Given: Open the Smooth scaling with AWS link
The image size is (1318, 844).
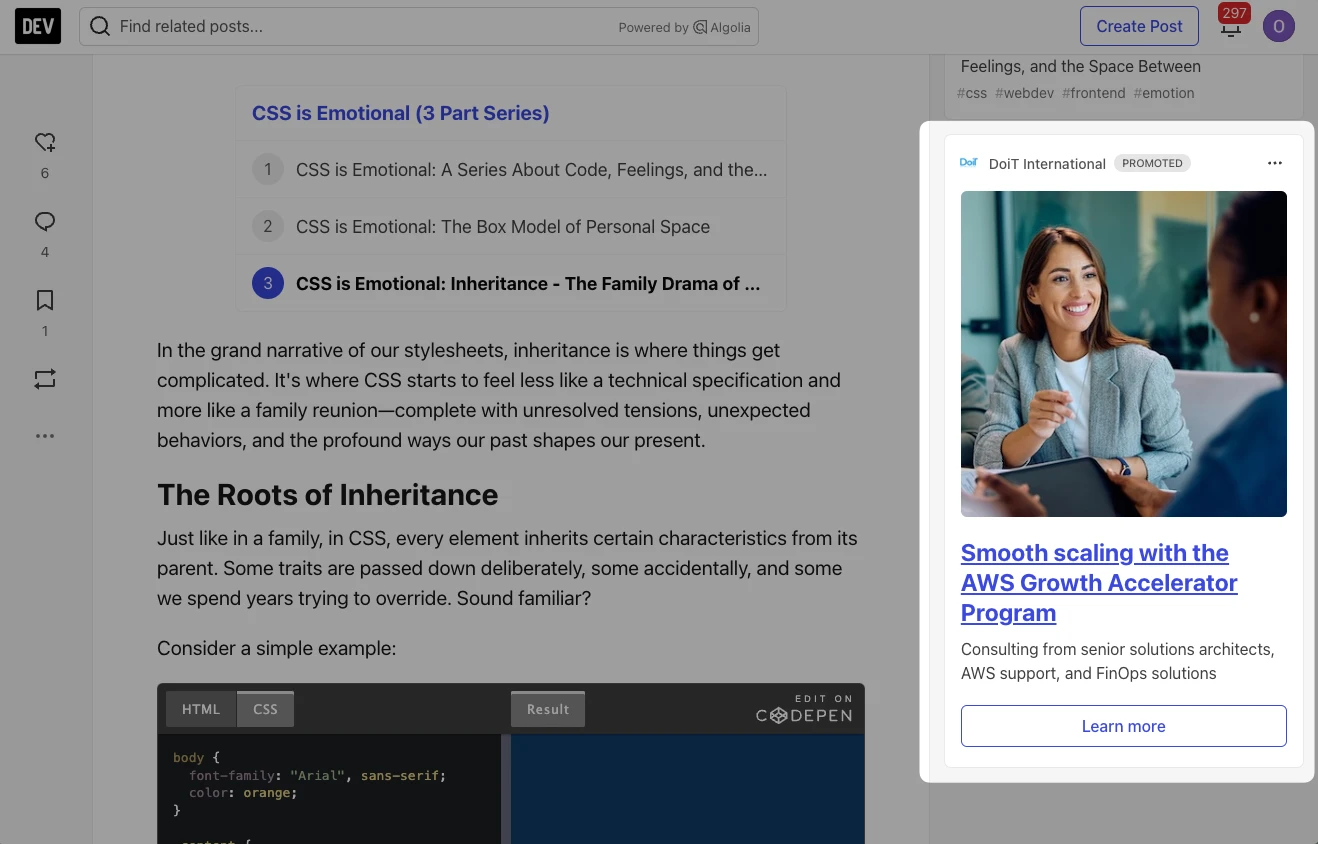Looking at the screenshot, I should (1099, 582).
